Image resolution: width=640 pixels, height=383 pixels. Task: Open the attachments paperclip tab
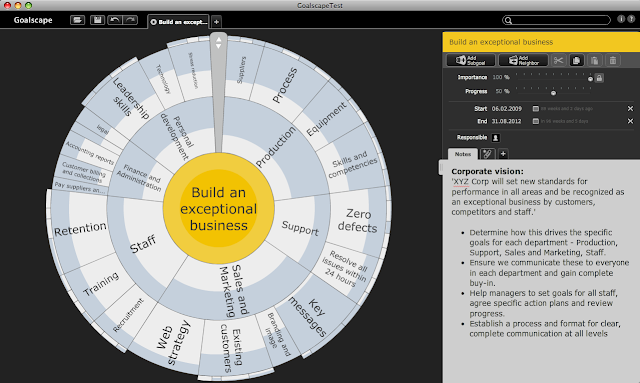[x=487, y=154]
